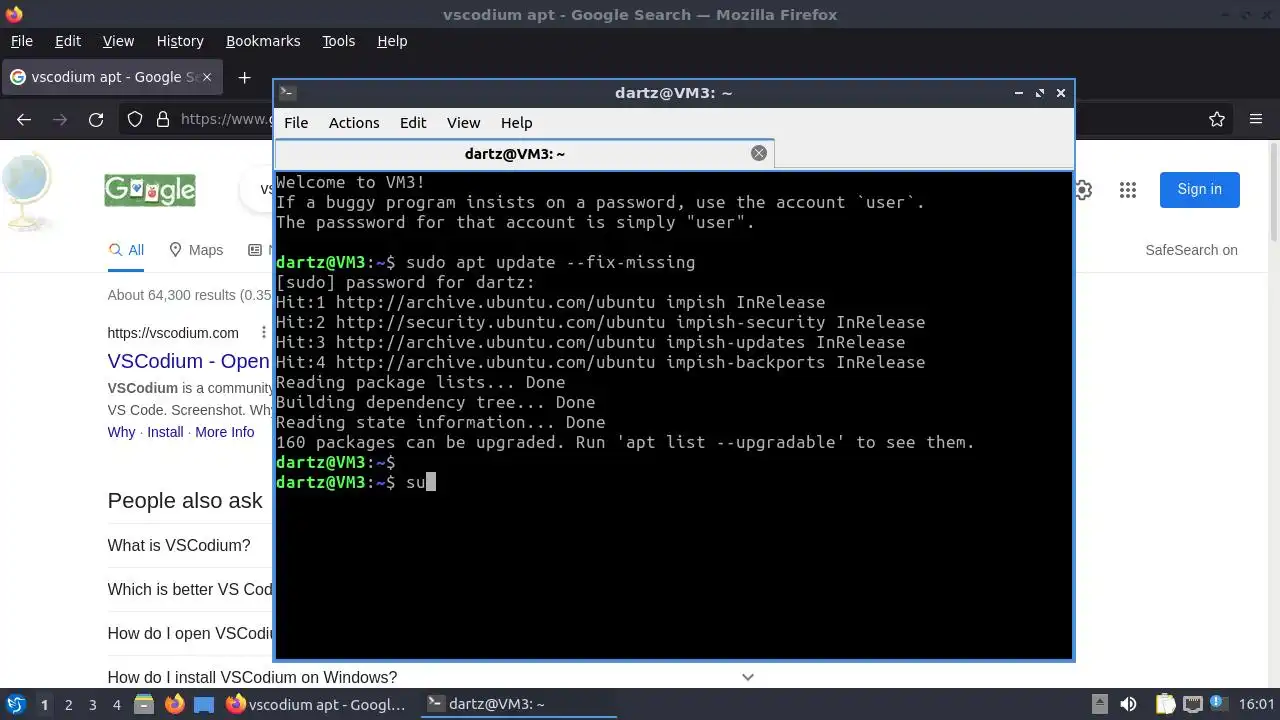Screen dimensions: 1280x720
Task: Click the 'sudo apt update --fix-missing' command line
Action: [x=550, y=262]
